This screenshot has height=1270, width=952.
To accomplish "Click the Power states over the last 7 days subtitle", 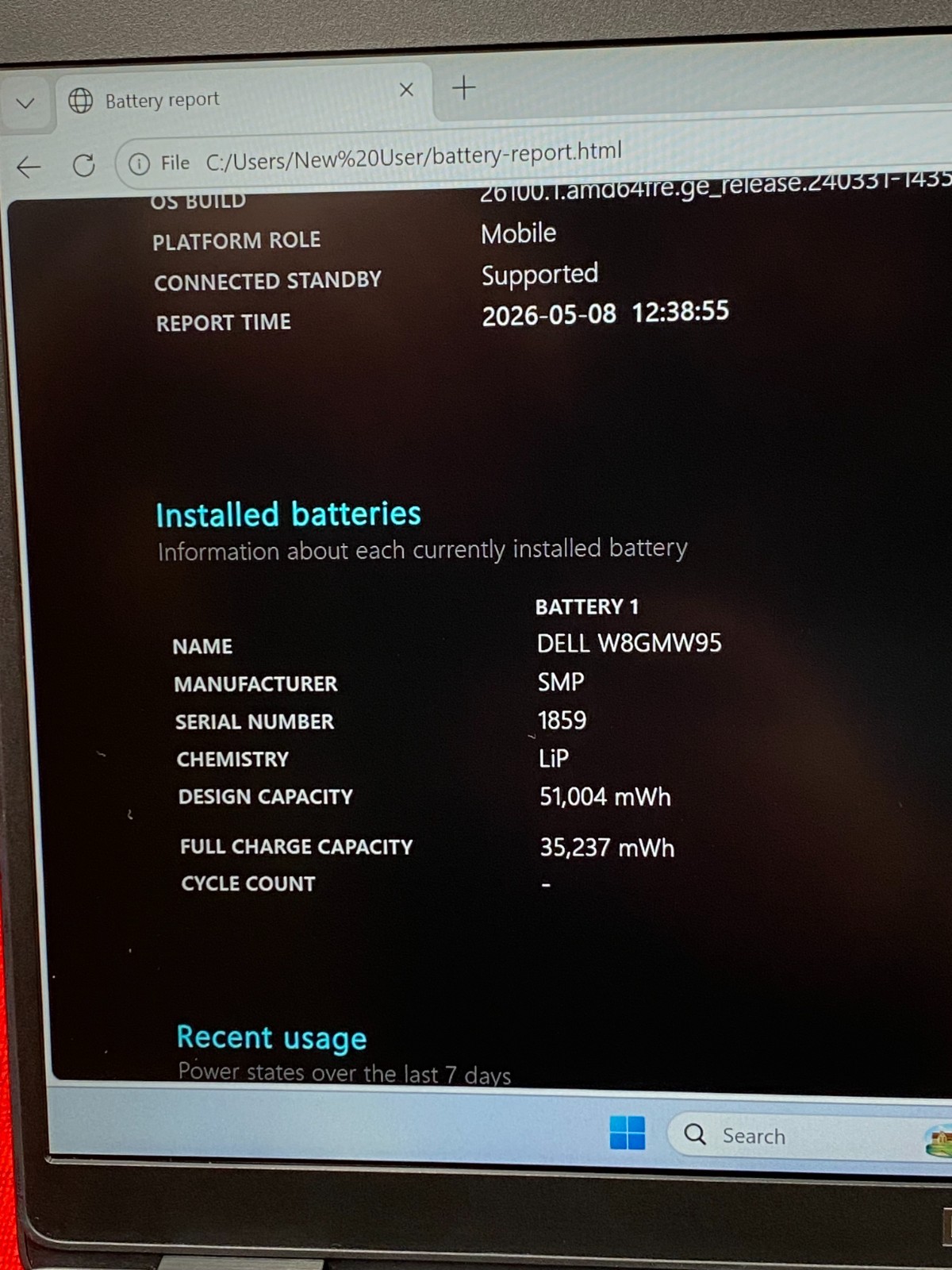I will tap(344, 1073).
